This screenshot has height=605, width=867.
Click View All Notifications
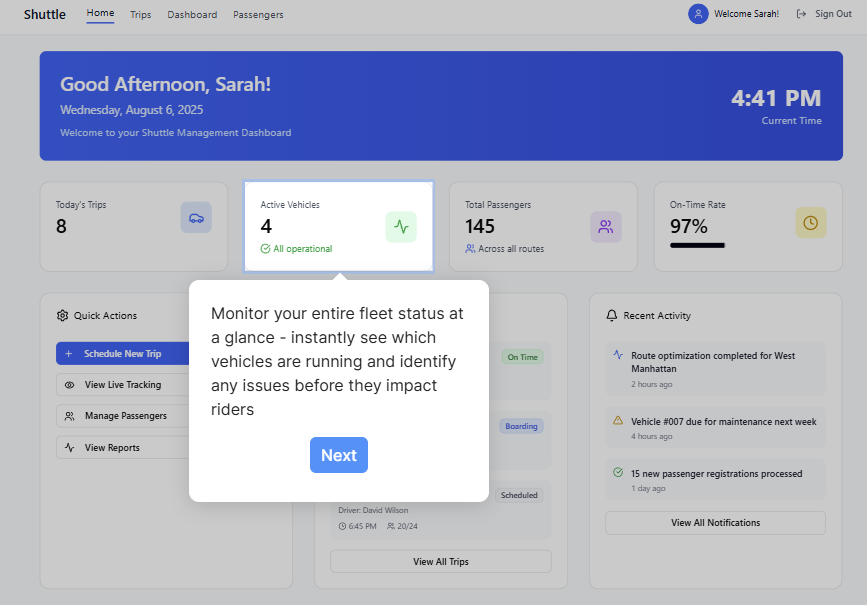tap(715, 522)
